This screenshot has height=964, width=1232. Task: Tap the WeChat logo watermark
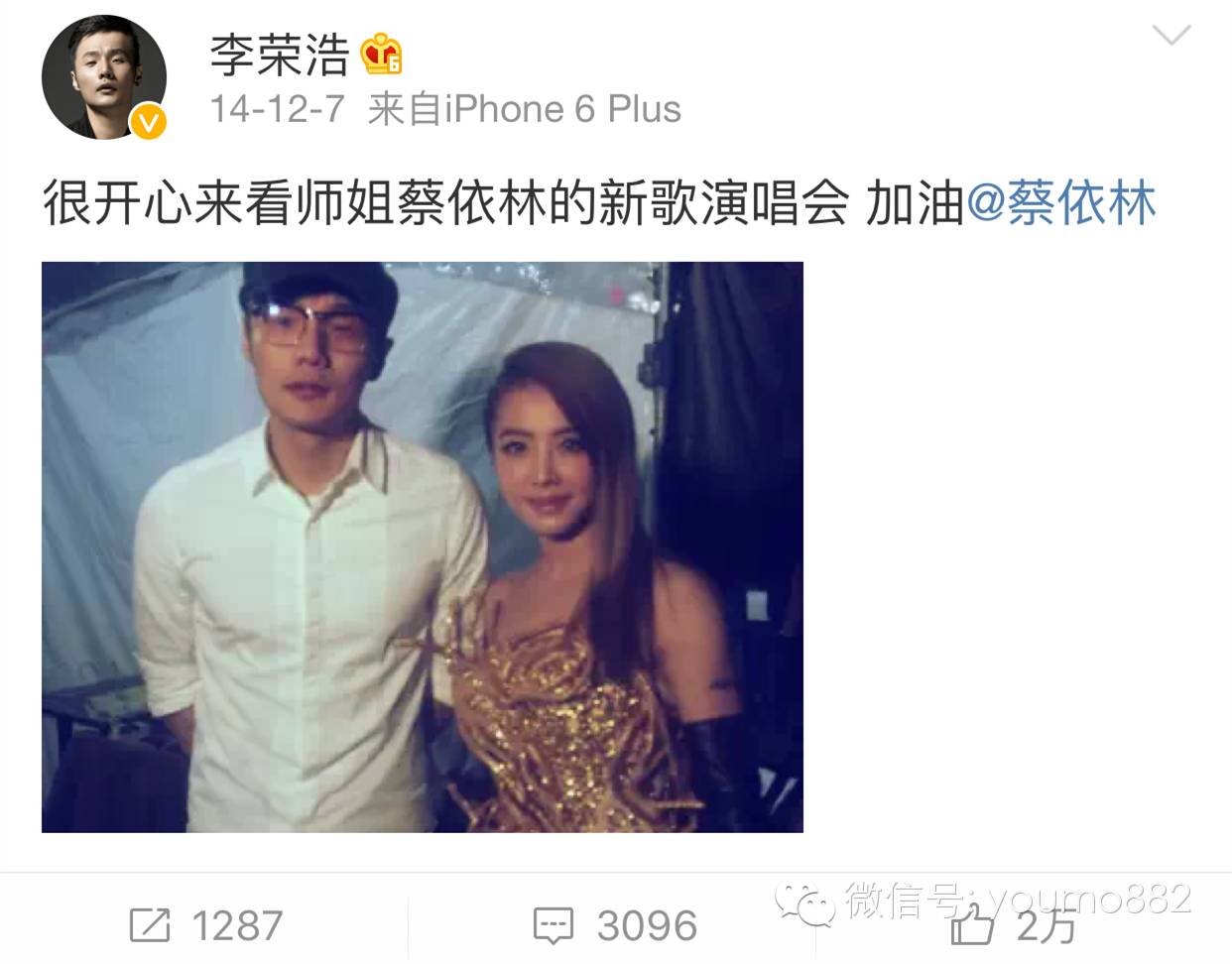806,903
